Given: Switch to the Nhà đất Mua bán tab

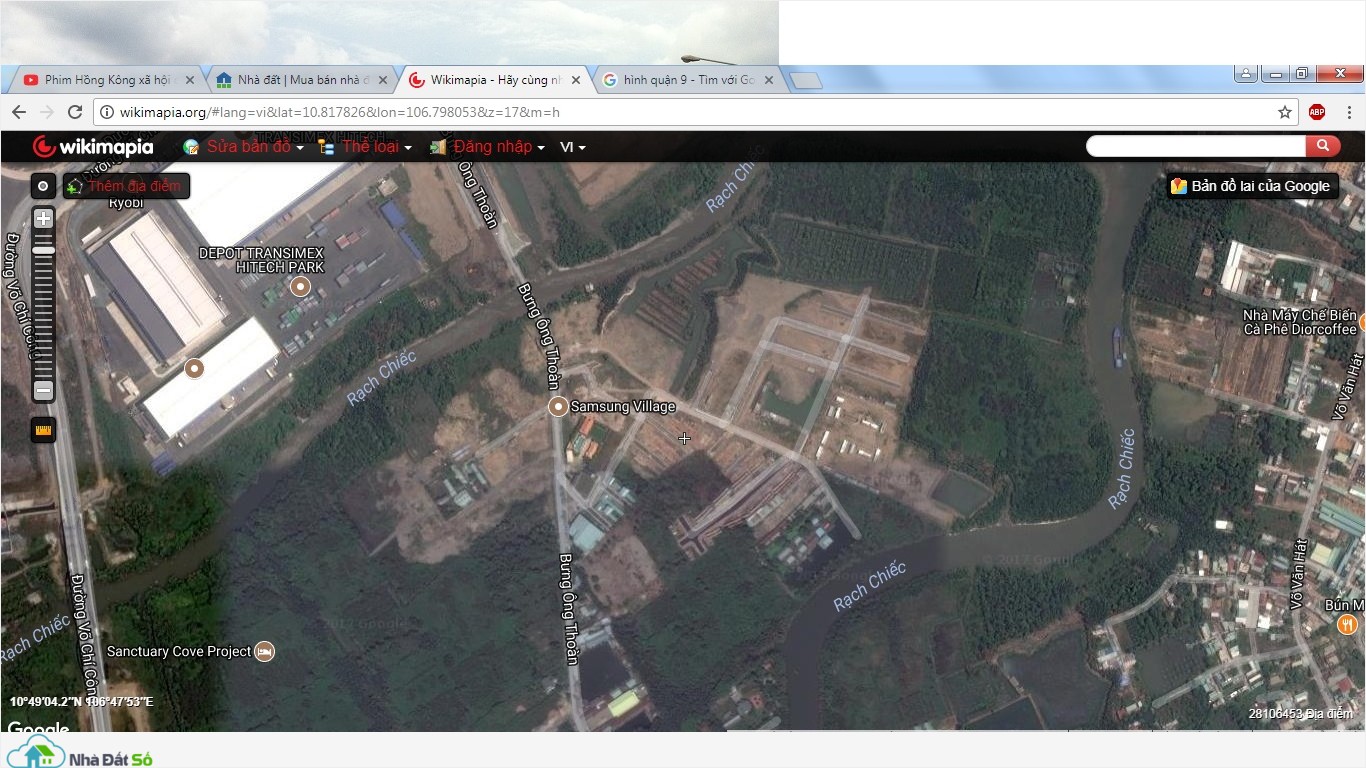Looking at the screenshot, I should pos(299,80).
